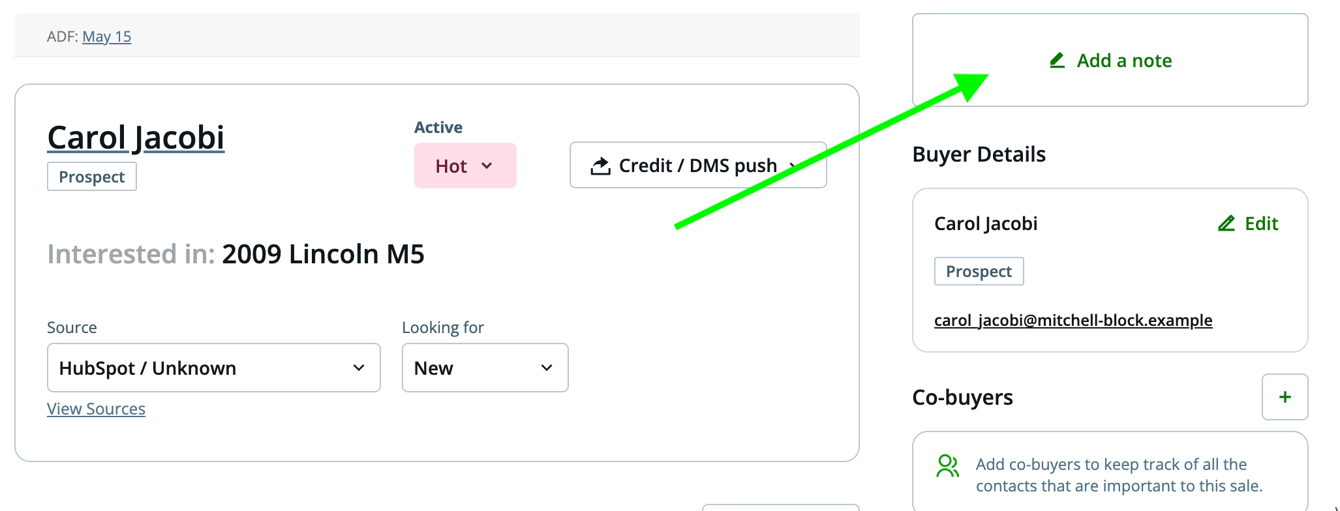
Task: Click the Credit / DMS push button
Action: pyautogui.click(x=698, y=165)
